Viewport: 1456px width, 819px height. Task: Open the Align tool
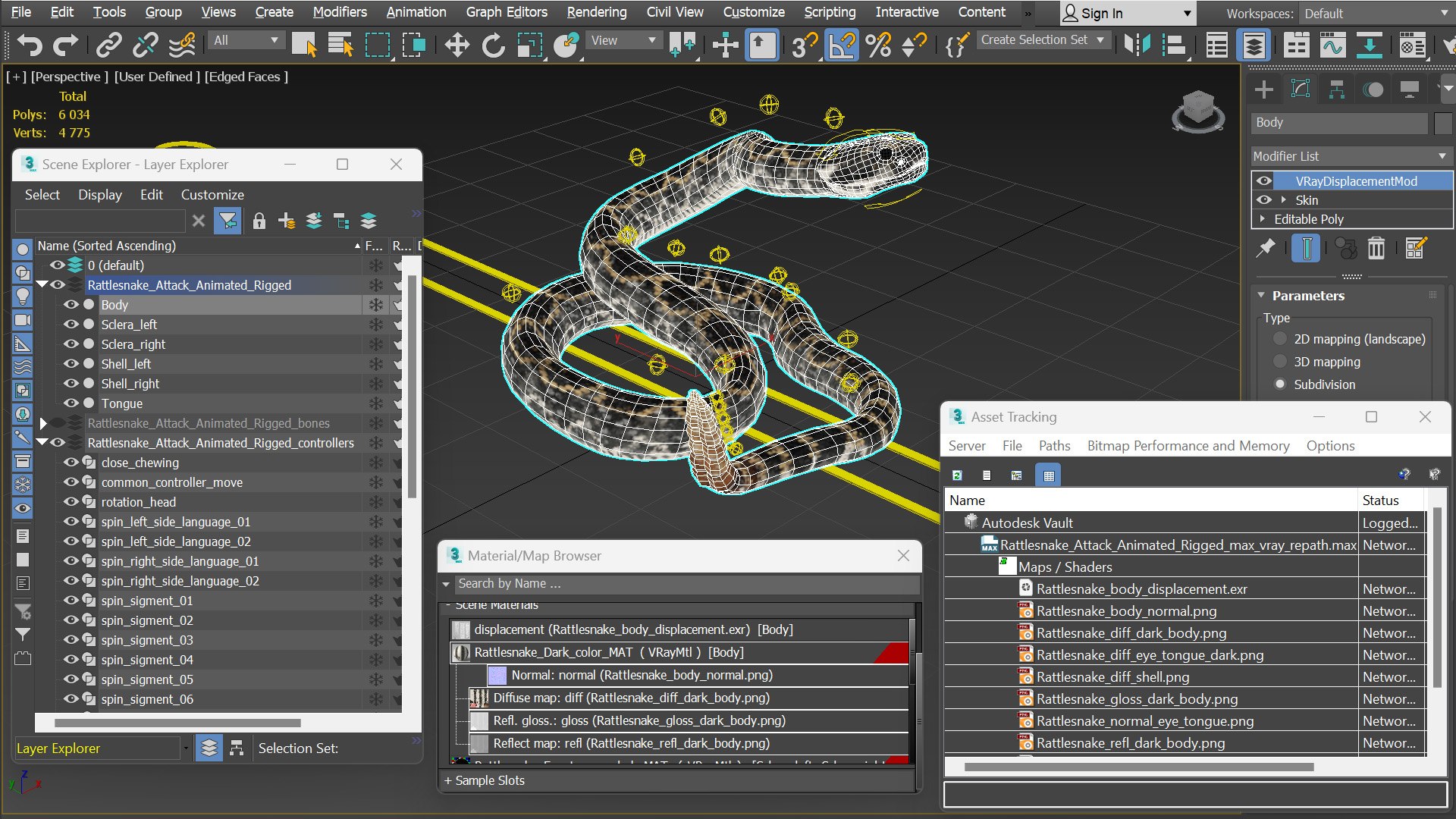(x=1173, y=45)
